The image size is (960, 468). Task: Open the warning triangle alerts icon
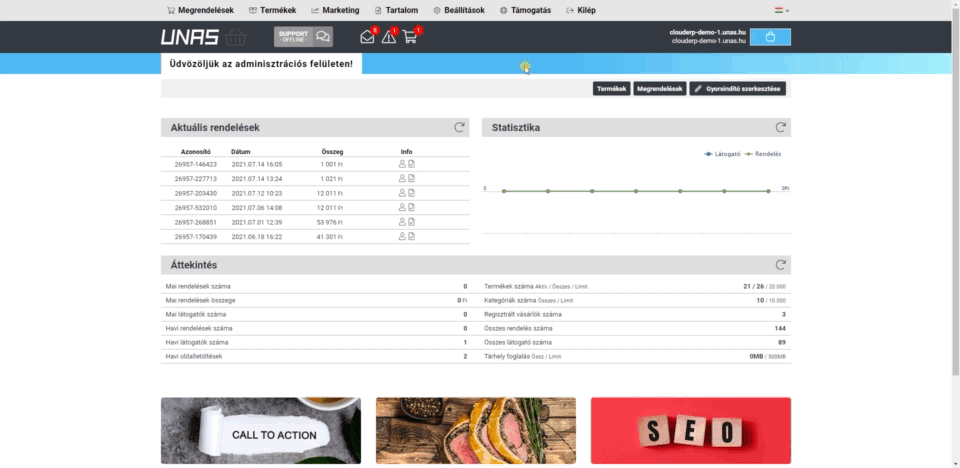click(x=389, y=37)
